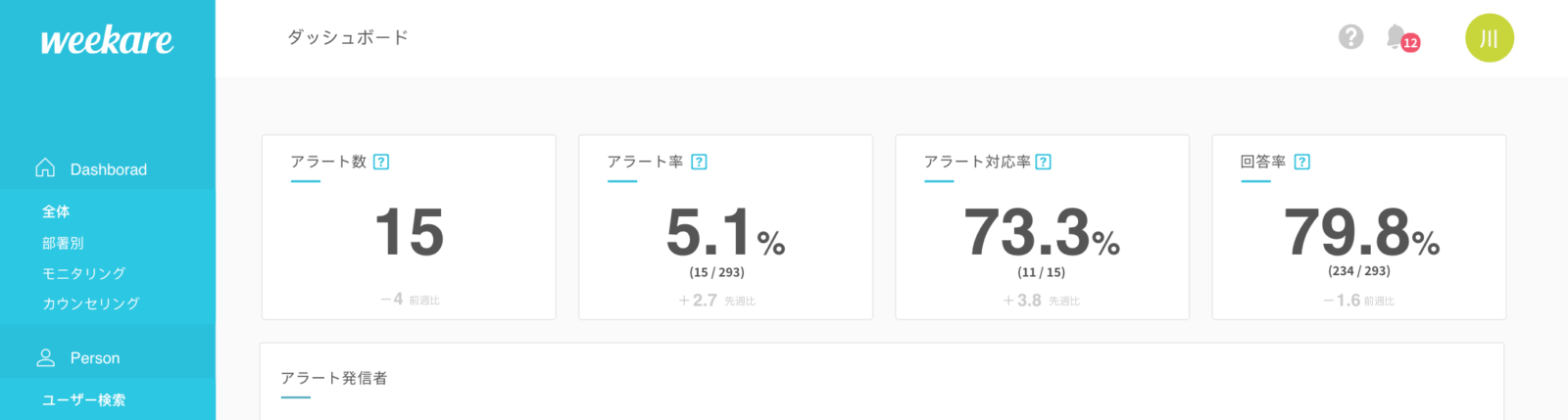The image size is (1568, 420).
Task: Click the Dashboard house icon in sidebar
Action: [x=45, y=168]
